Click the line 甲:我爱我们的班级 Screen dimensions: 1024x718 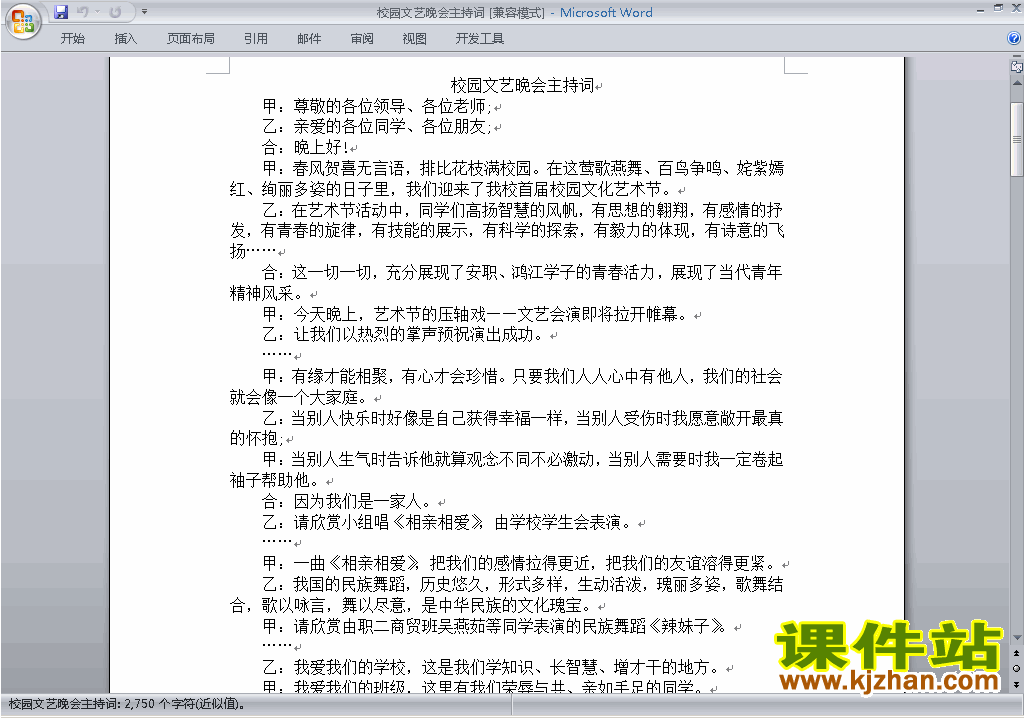(483, 686)
